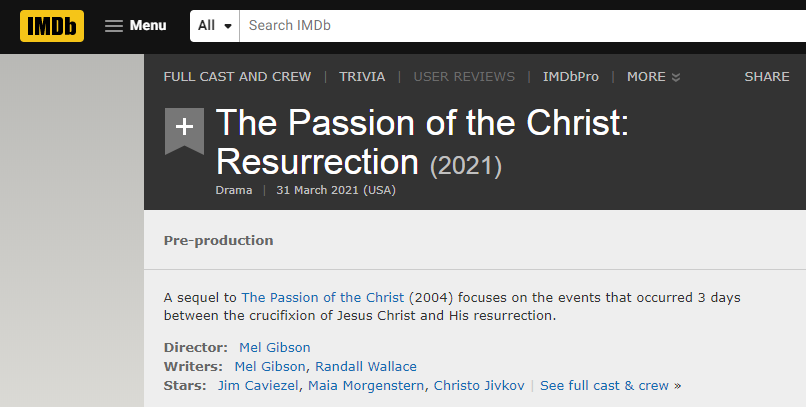806x407 pixels.
Task: Open the Drama genre link
Action: click(234, 190)
